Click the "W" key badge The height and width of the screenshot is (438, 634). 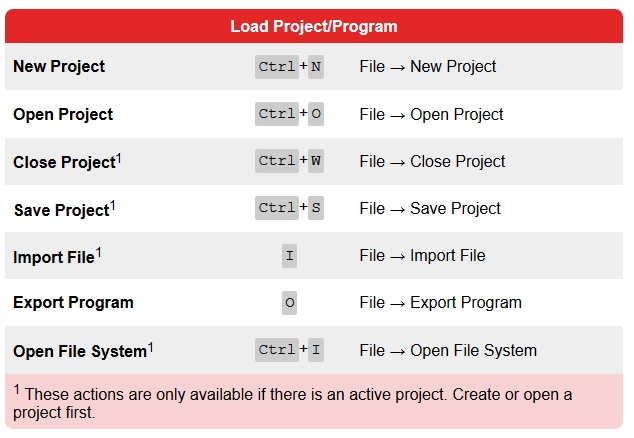(x=316, y=161)
